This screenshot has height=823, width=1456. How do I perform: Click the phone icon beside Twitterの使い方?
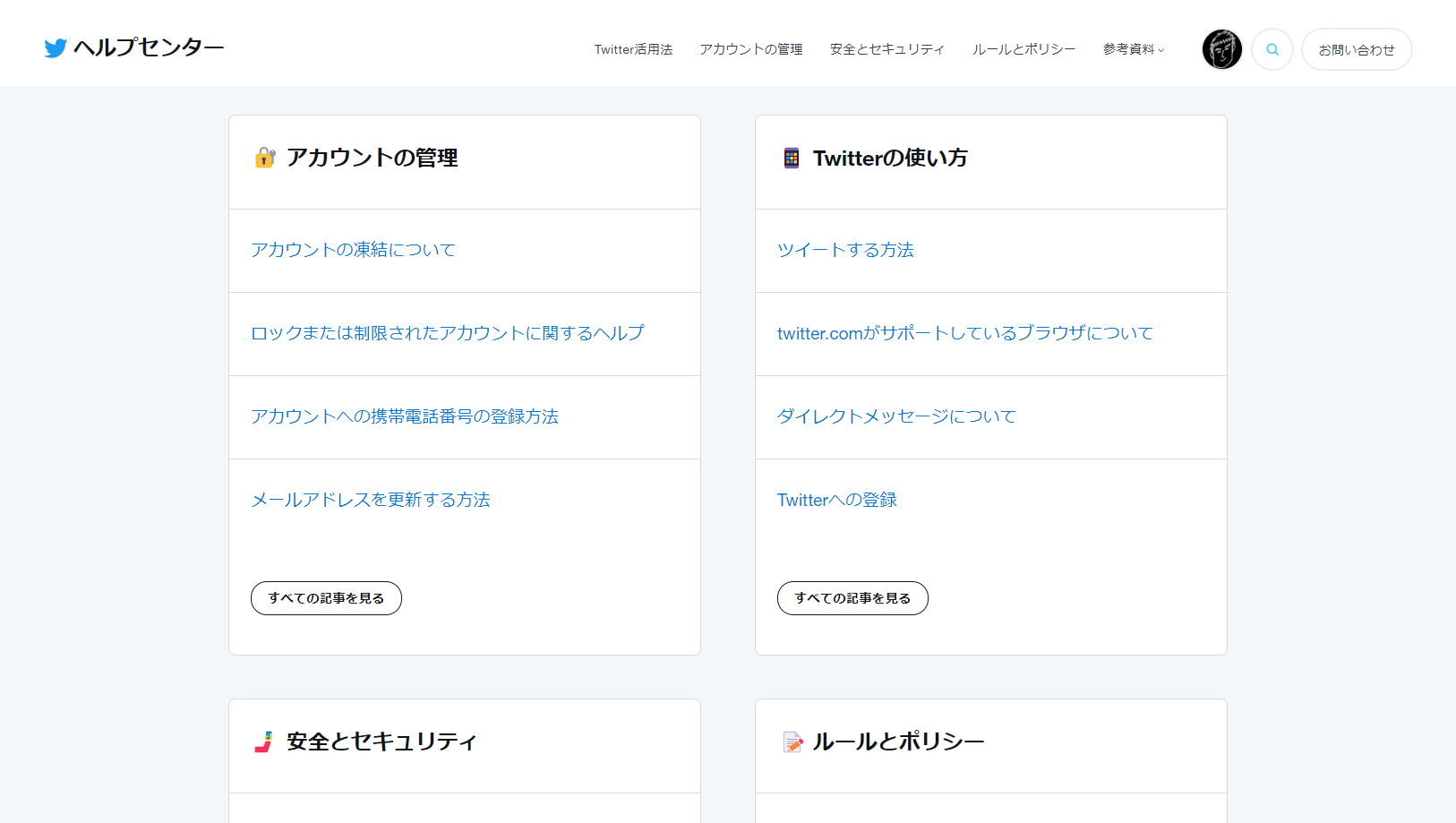pyautogui.click(x=792, y=159)
